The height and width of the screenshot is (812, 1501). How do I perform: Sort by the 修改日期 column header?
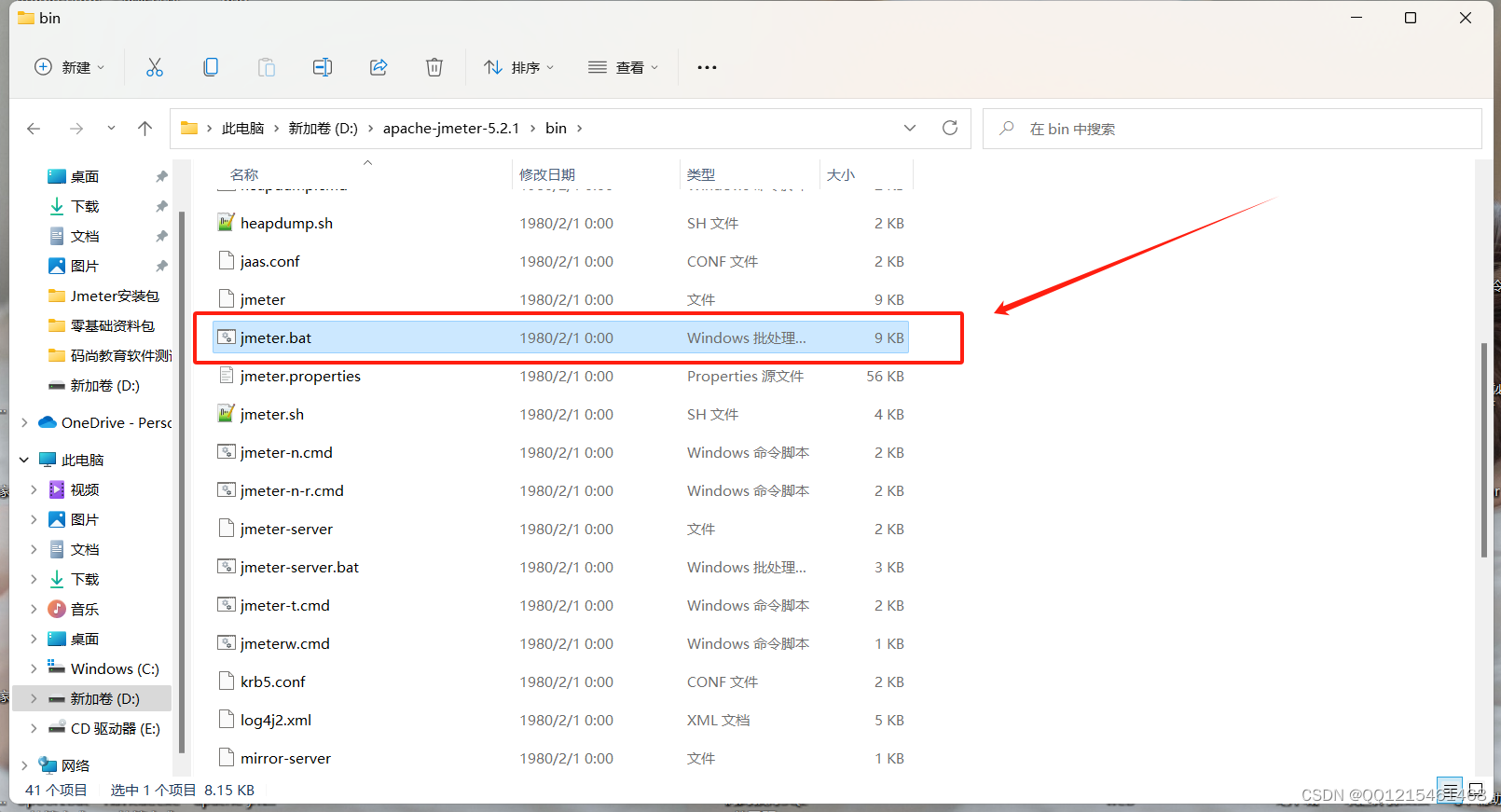pos(547,174)
